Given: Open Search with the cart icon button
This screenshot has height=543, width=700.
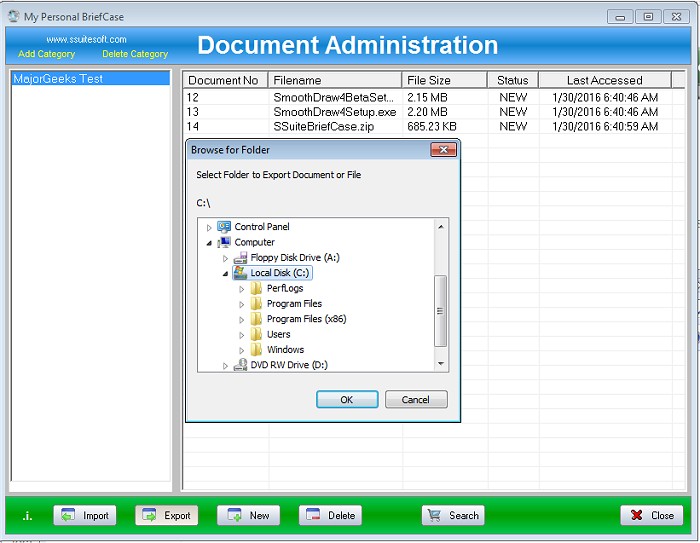Looking at the screenshot, I should 453,515.
